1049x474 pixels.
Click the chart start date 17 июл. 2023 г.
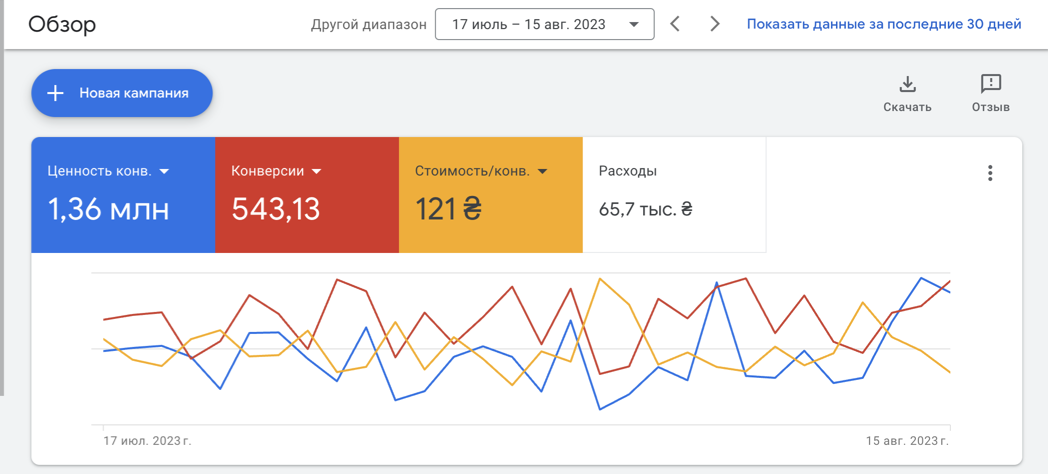point(147,442)
